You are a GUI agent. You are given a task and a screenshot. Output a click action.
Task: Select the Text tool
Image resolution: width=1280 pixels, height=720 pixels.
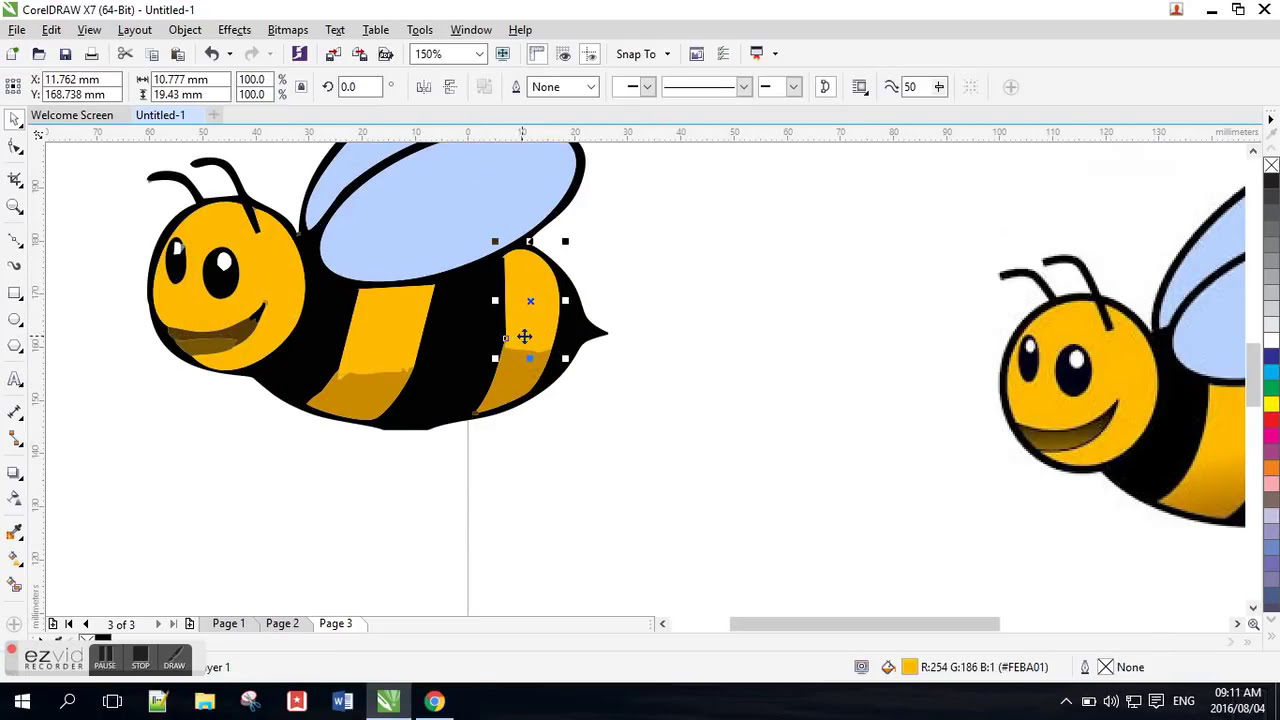[15, 379]
